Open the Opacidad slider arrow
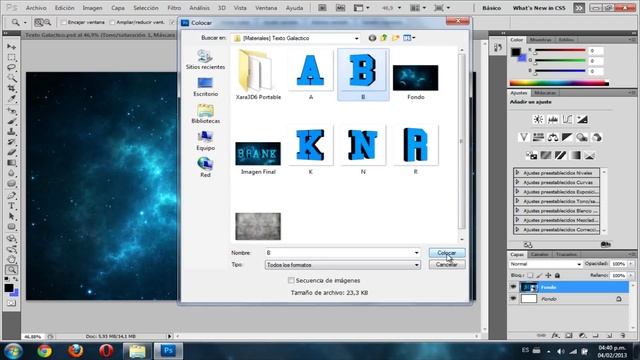640x360 pixels. (631, 264)
